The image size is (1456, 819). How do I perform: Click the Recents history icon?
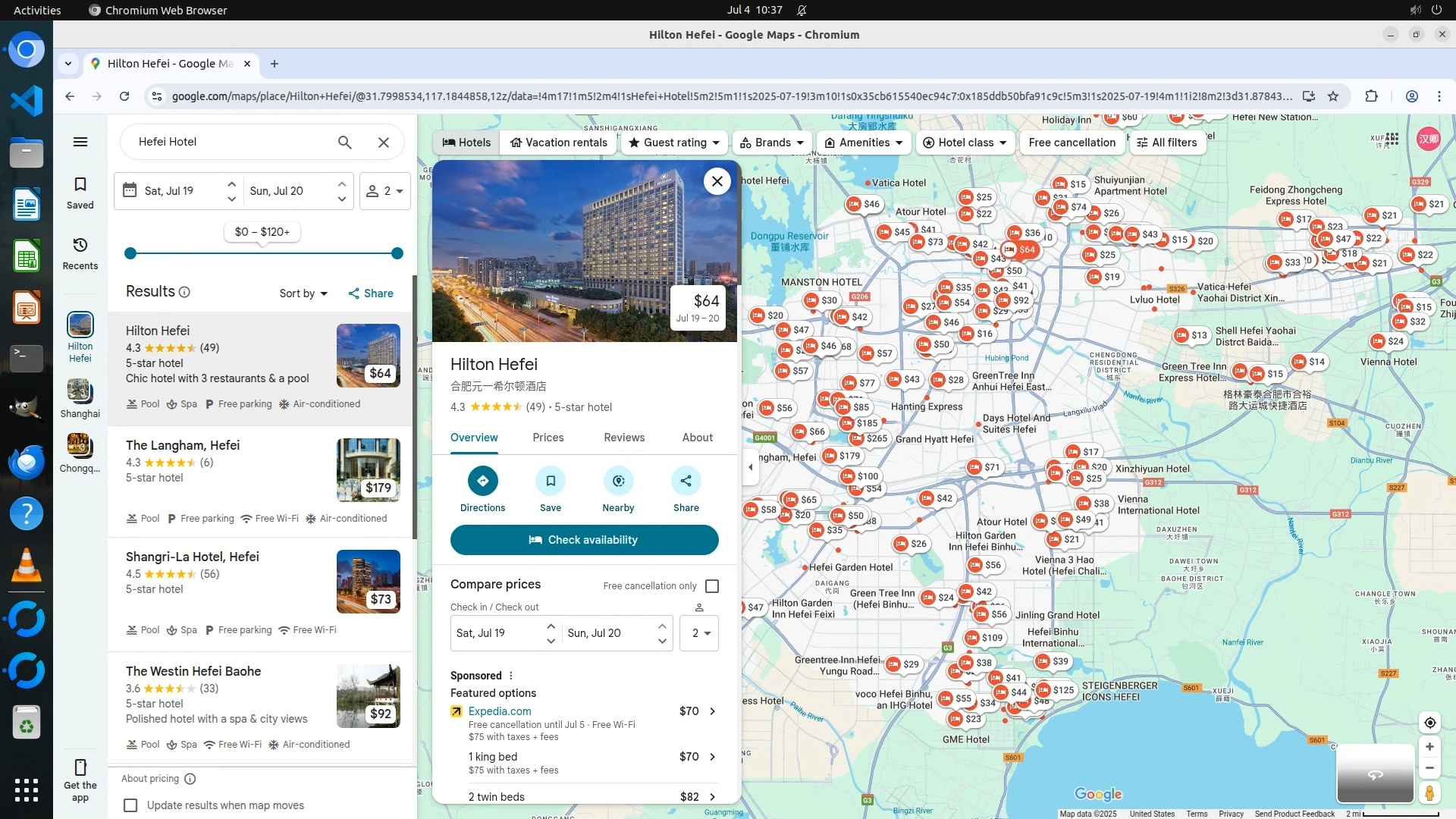click(80, 246)
